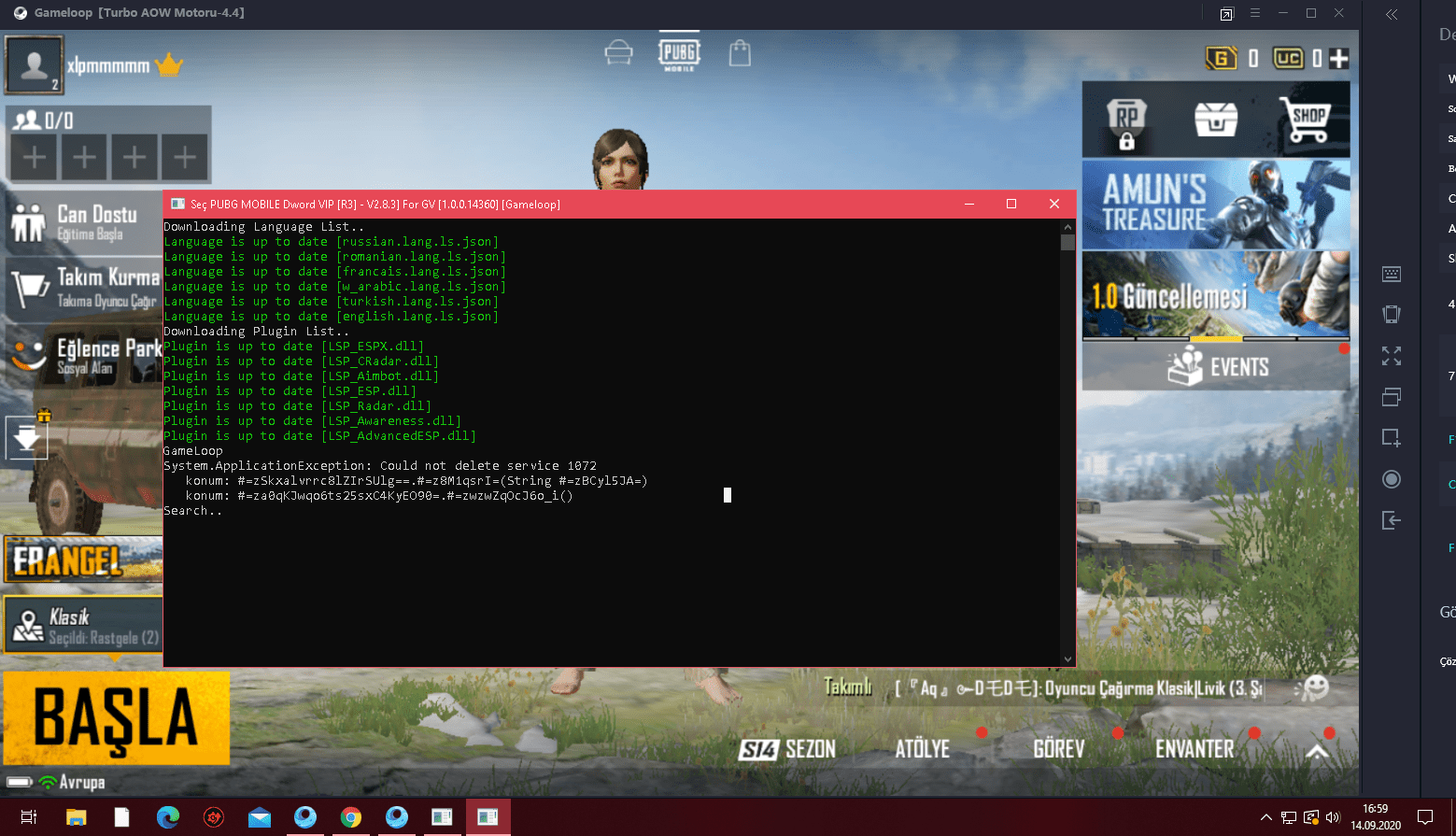The image size is (1456, 836).
Task: Open the 1.0 Güncellemesi update banner
Action: tap(1216, 295)
